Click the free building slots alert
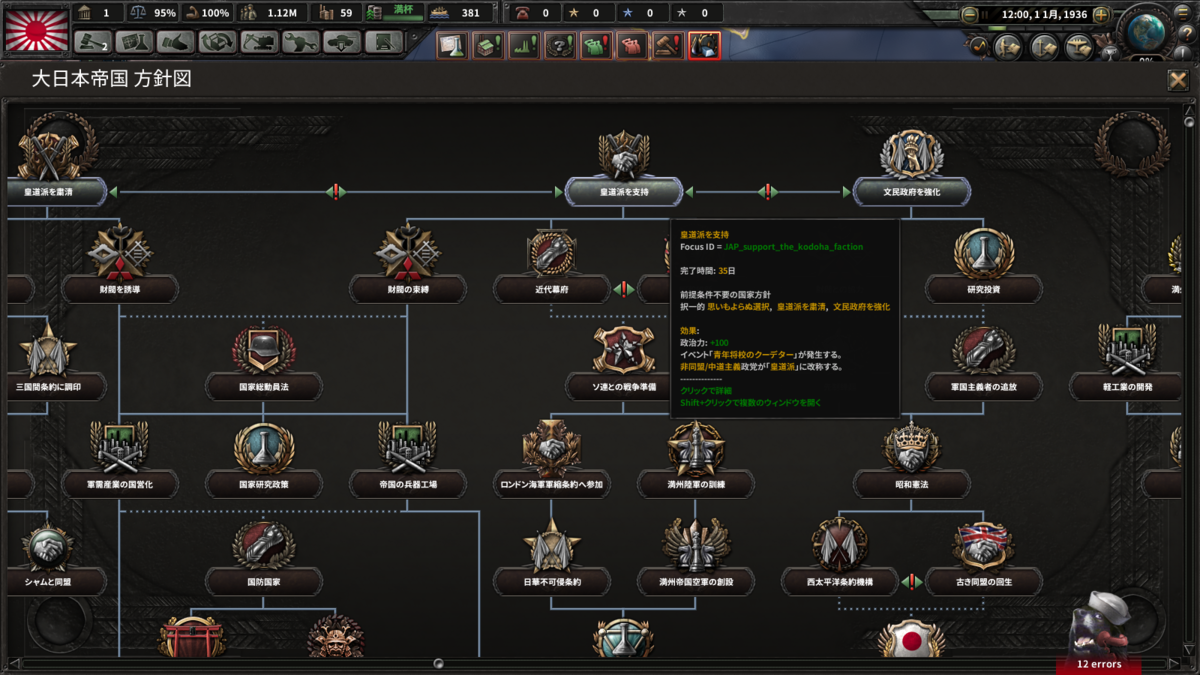Screen dimensions: 1200x675 488,45
